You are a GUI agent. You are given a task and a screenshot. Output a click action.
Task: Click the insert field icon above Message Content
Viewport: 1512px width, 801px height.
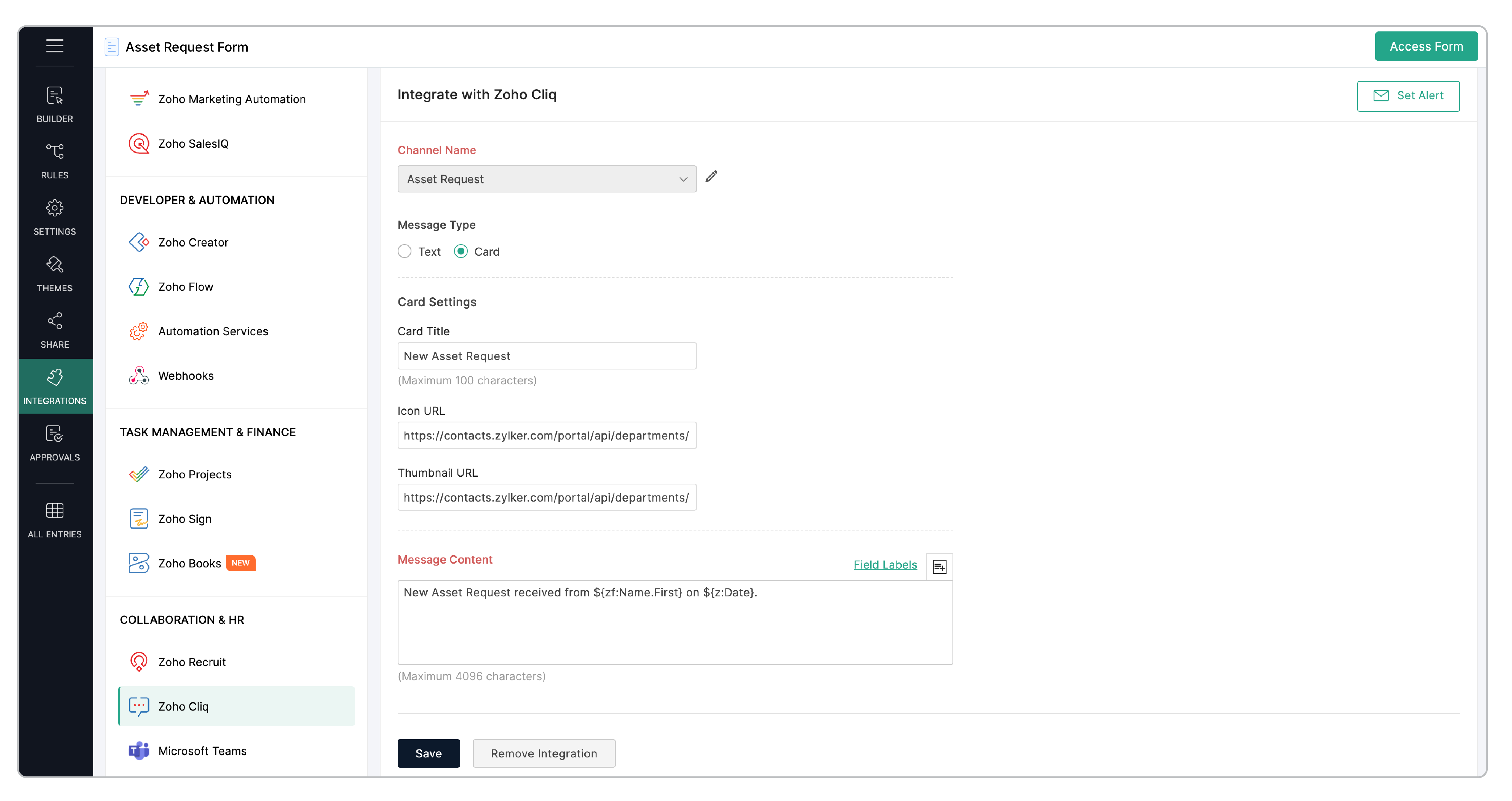[x=939, y=566]
